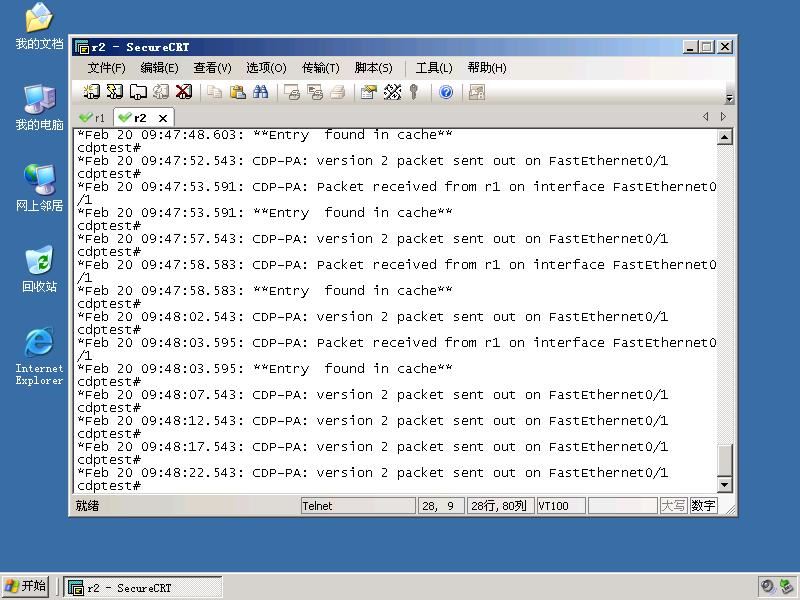This screenshot has height=600, width=800.
Task: Click the Print Selection icon
Action: click(x=315, y=92)
